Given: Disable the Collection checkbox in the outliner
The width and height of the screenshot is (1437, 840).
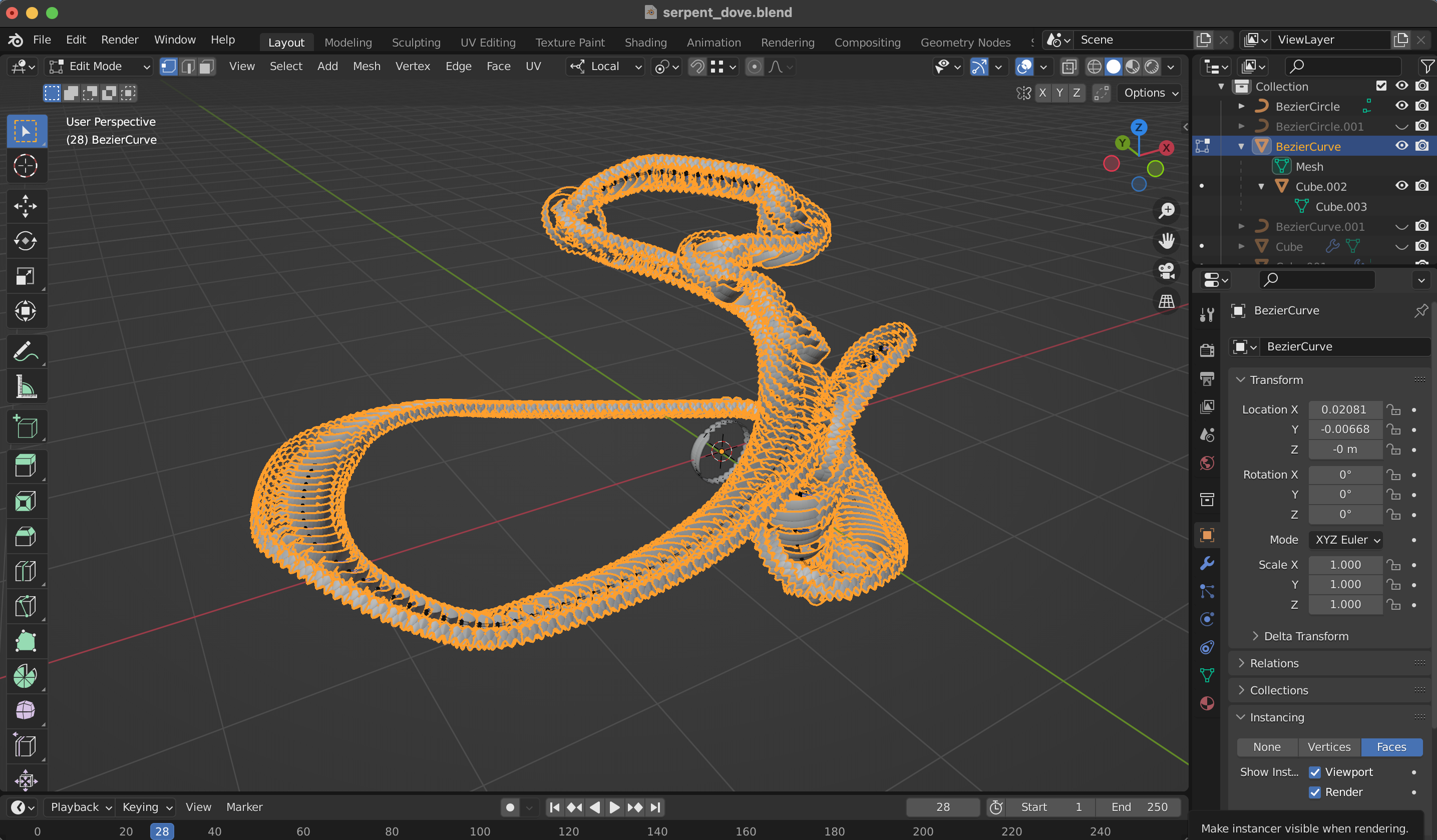Looking at the screenshot, I should pos(1381,86).
